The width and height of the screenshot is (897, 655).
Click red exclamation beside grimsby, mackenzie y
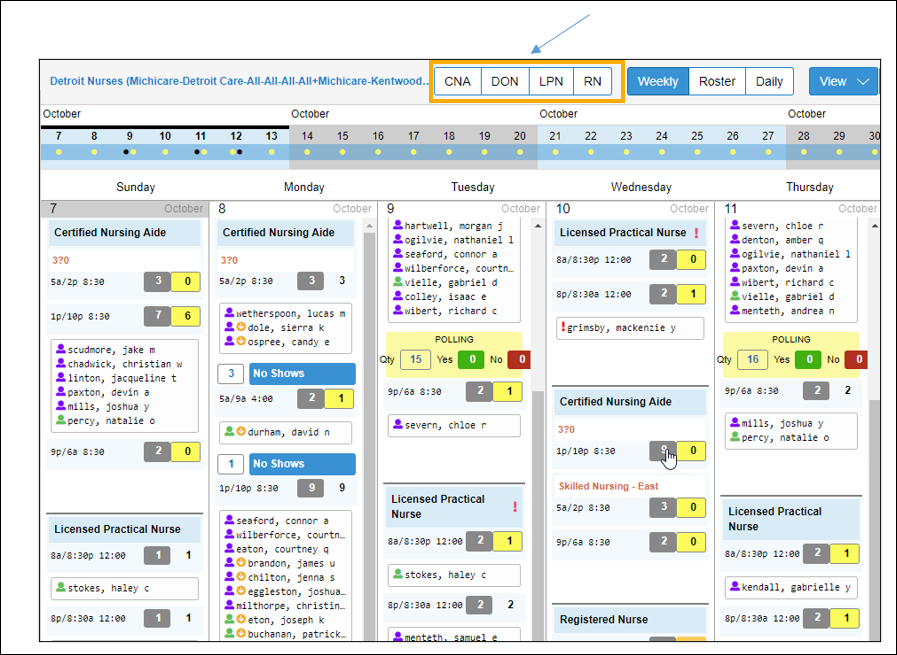click(563, 327)
